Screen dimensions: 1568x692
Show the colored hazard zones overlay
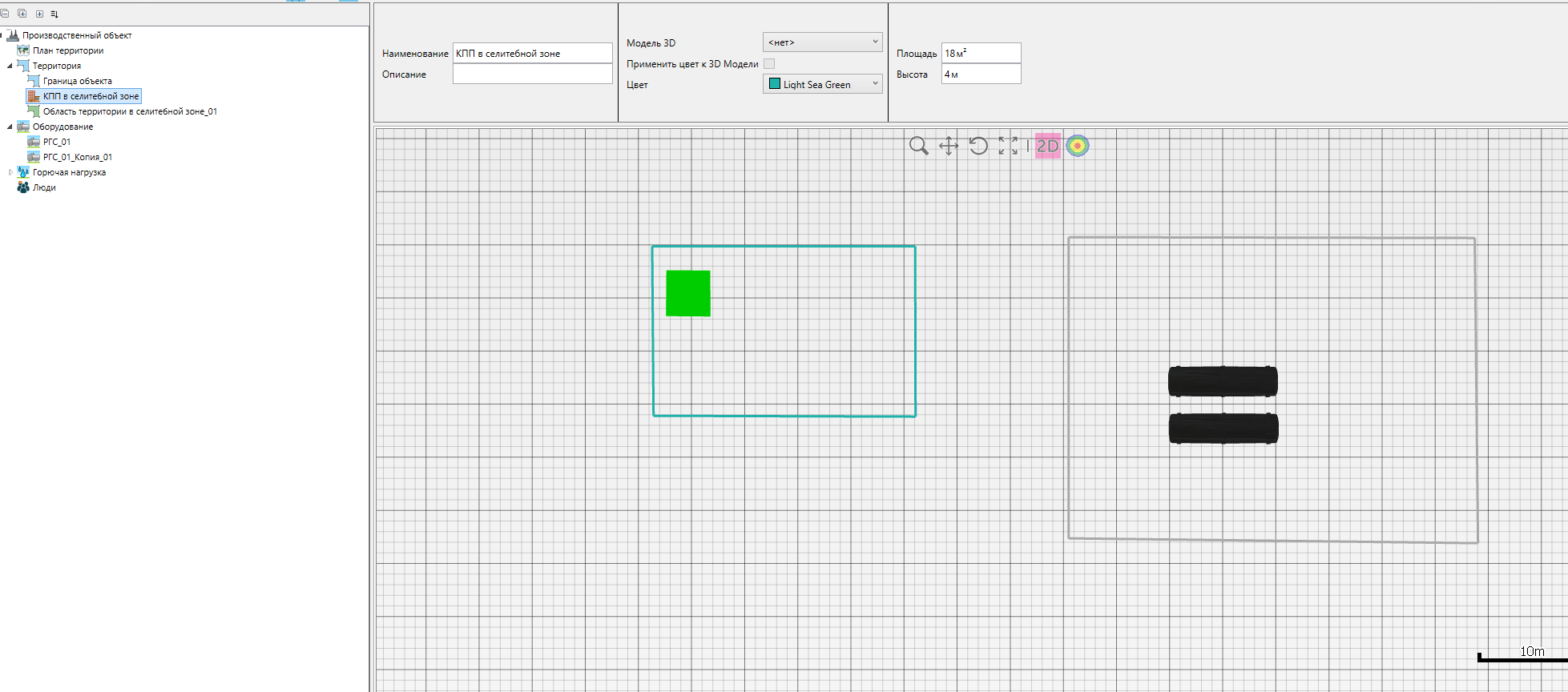click(x=1078, y=146)
